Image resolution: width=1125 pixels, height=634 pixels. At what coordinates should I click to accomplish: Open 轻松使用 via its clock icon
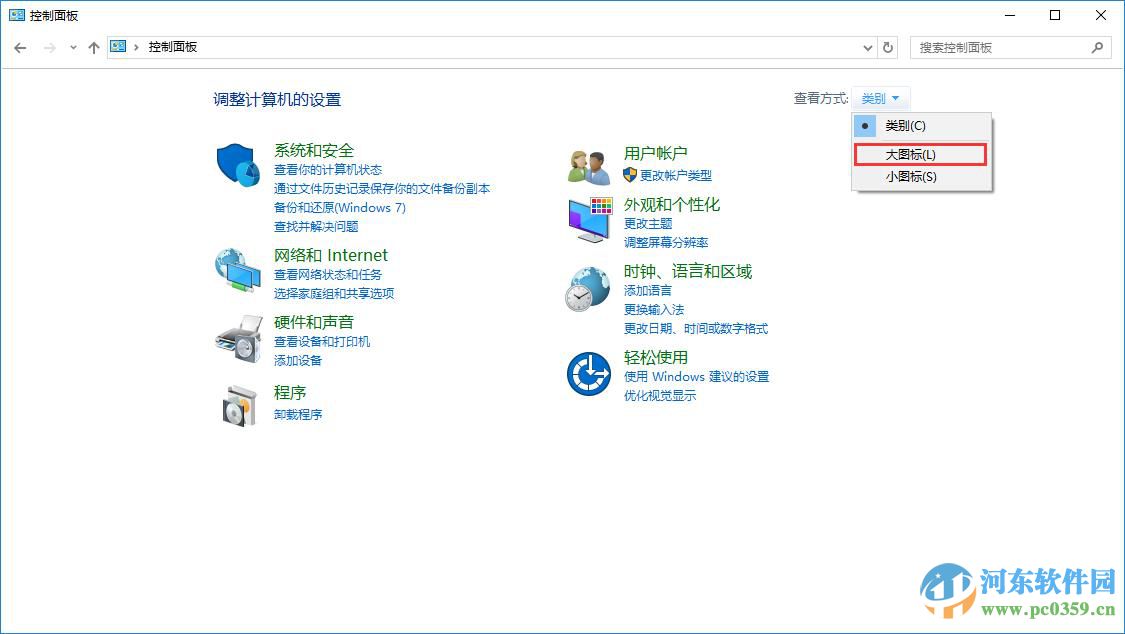coord(588,372)
